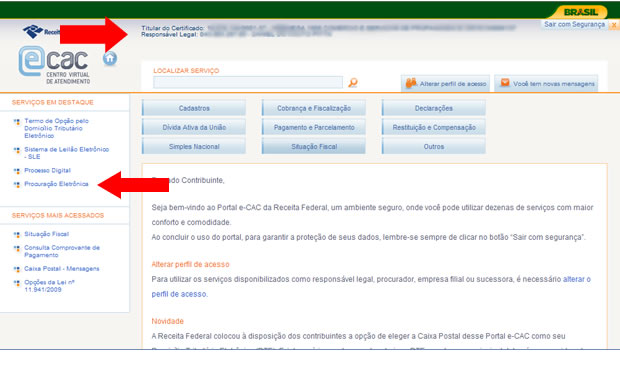Open Caixa Postal - Mensagens link

pos(62,268)
